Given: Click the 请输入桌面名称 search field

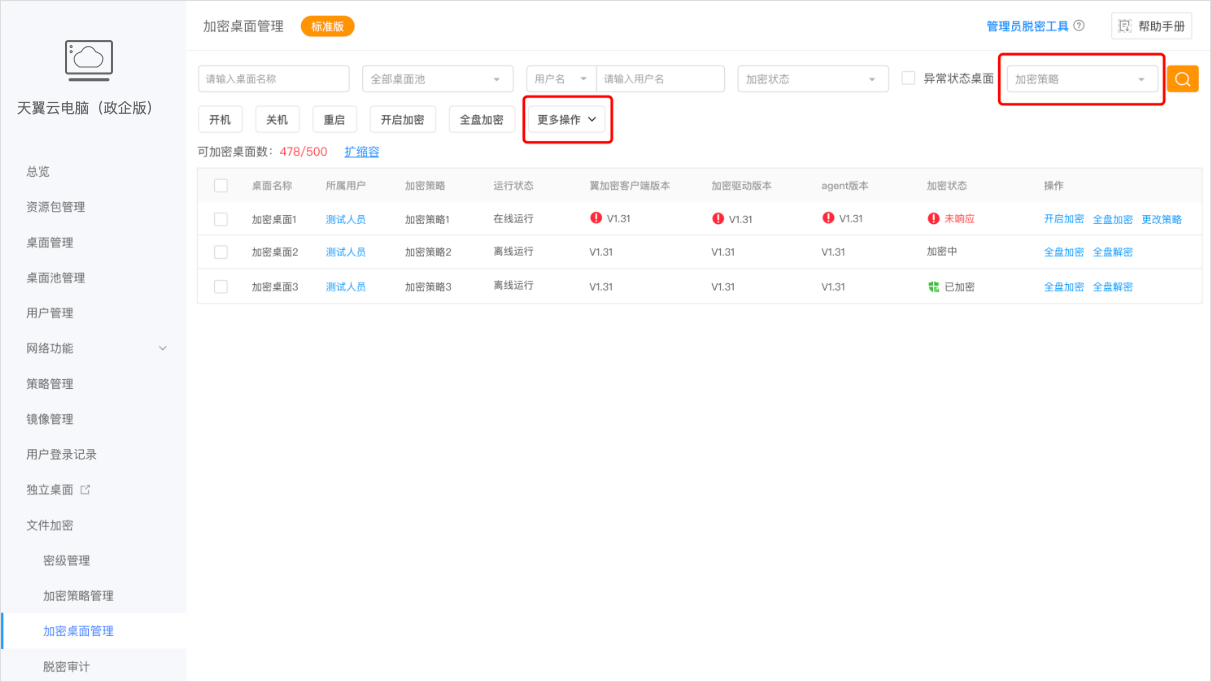Looking at the screenshot, I should tap(275, 78).
